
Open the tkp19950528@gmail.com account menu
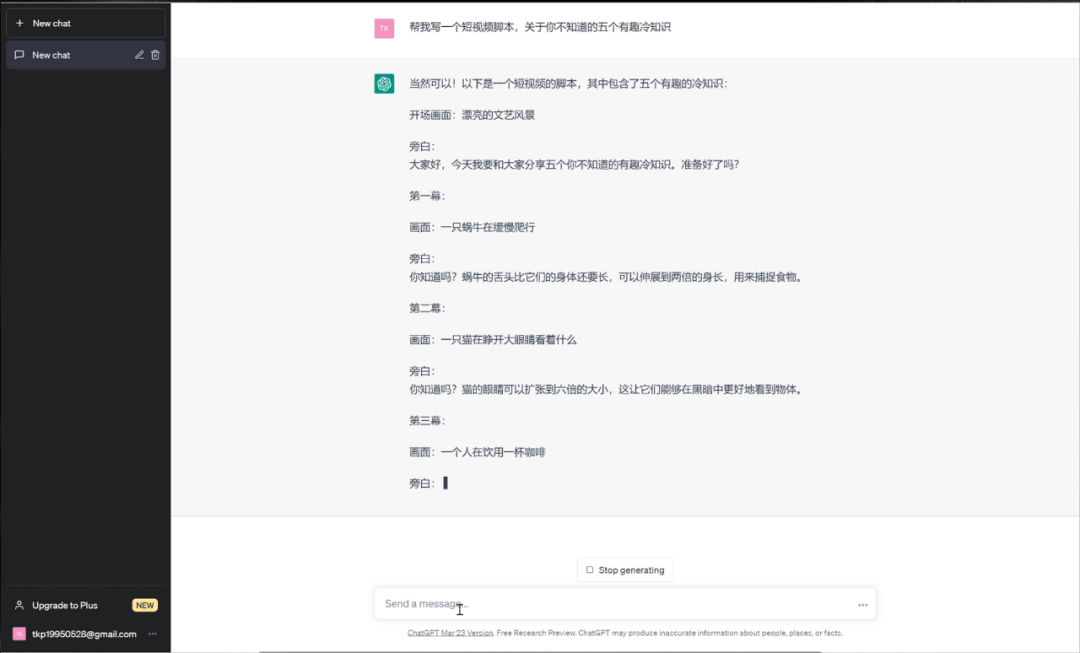(x=84, y=634)
